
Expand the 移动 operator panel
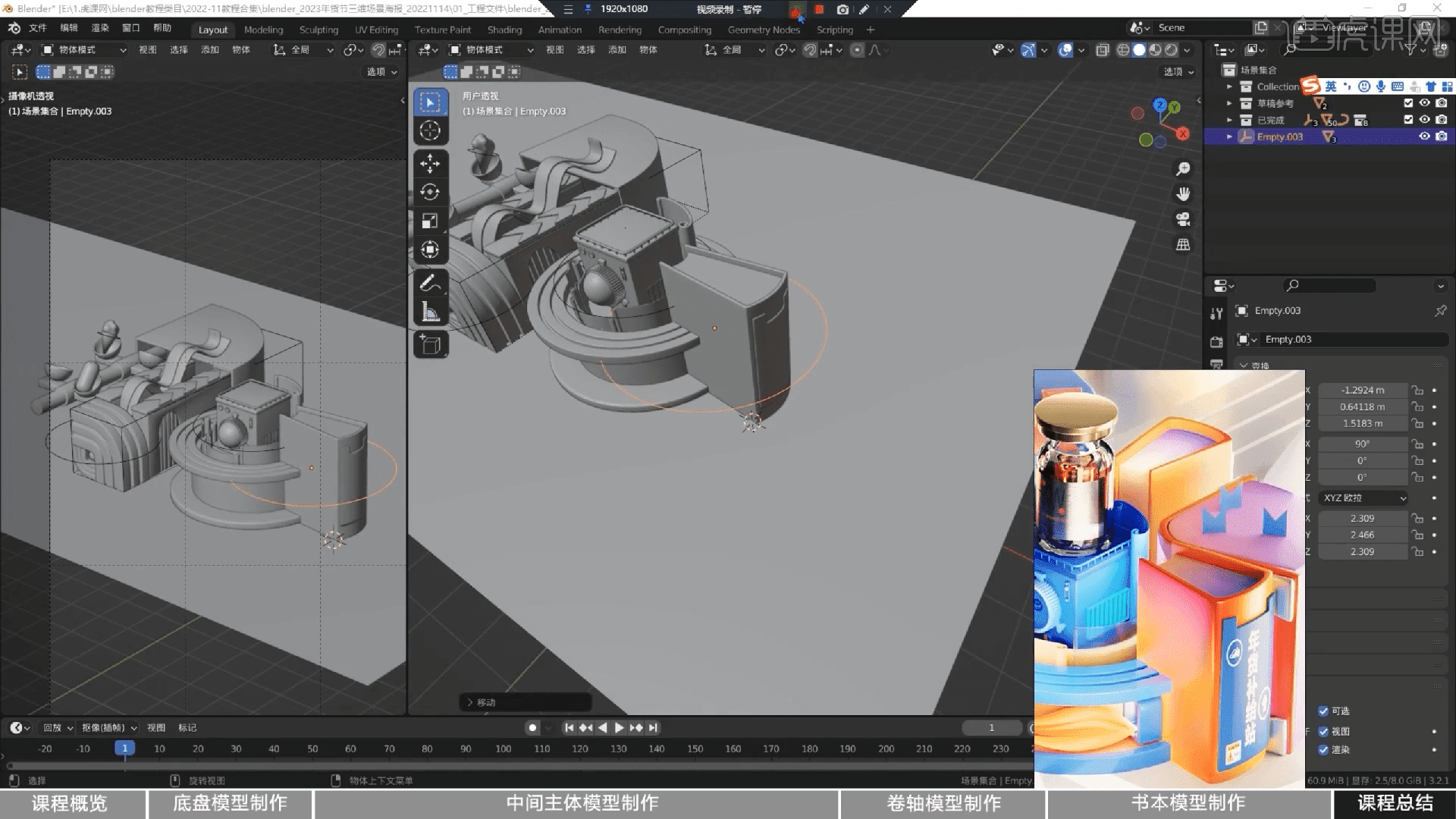pyautogui.click(x=525, y=702)
